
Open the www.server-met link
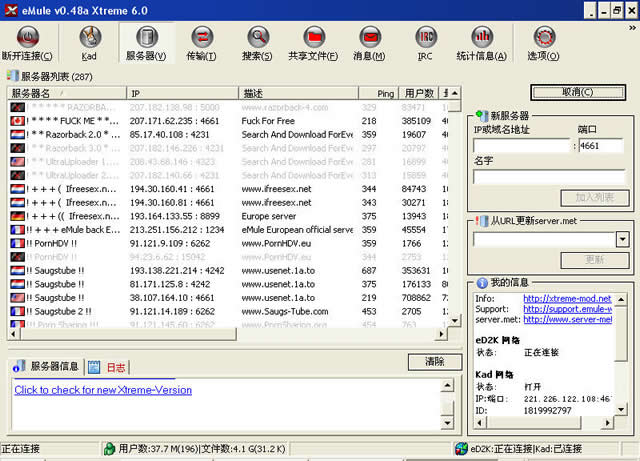click(x=567, y=319)
